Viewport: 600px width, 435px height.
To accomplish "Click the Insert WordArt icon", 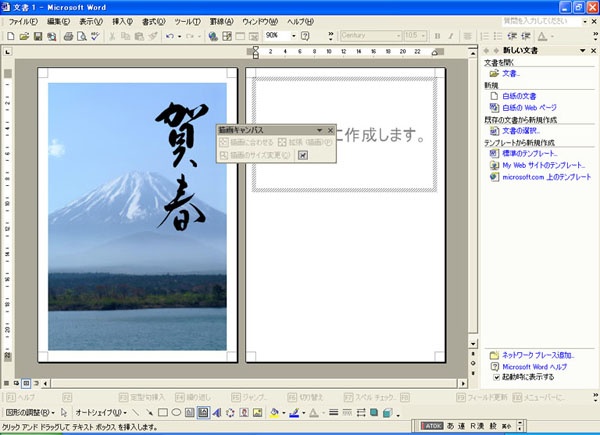I will click(x=215, y=412).
